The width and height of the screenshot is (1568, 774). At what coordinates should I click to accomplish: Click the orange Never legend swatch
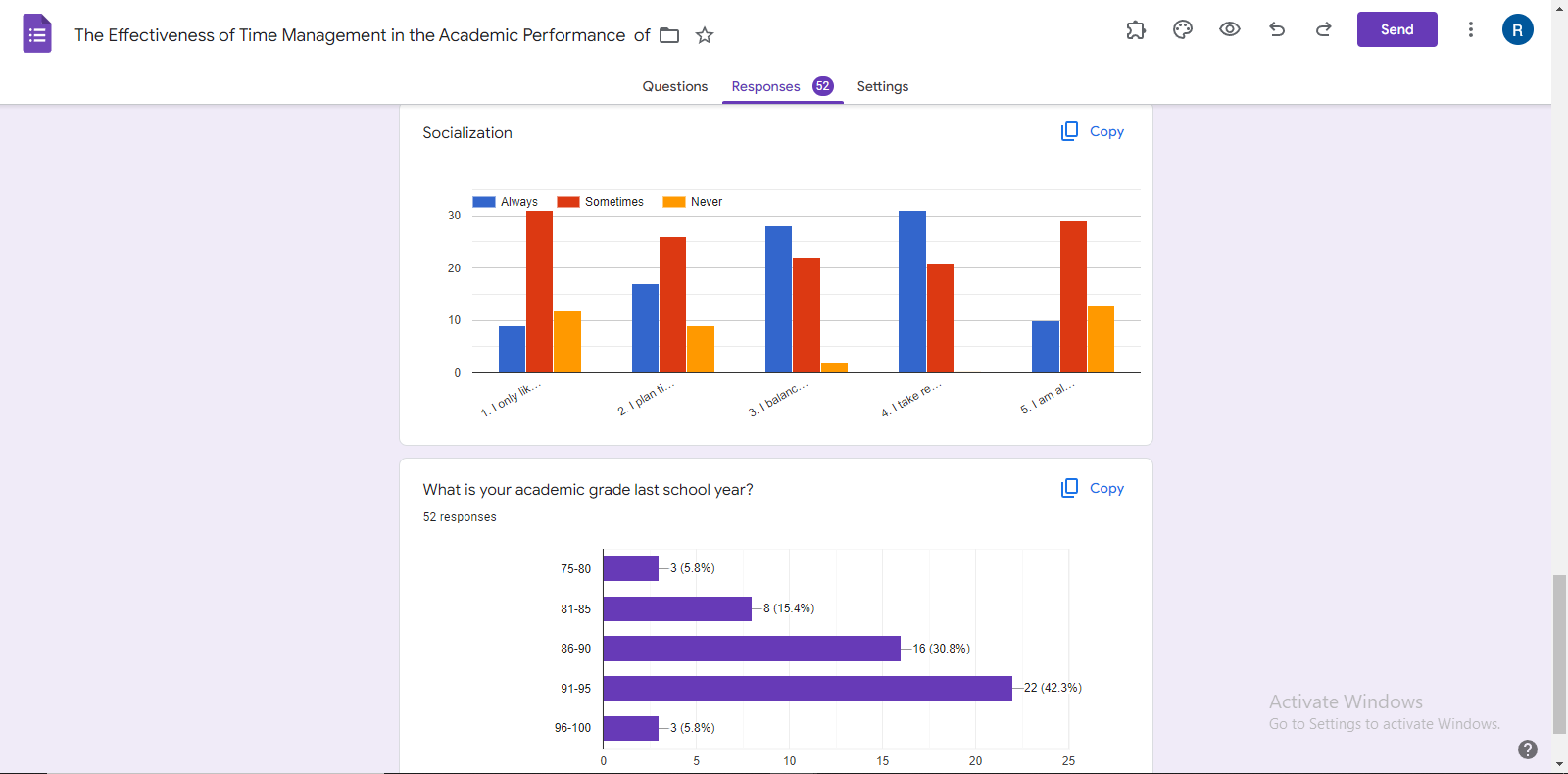(674, 202)
